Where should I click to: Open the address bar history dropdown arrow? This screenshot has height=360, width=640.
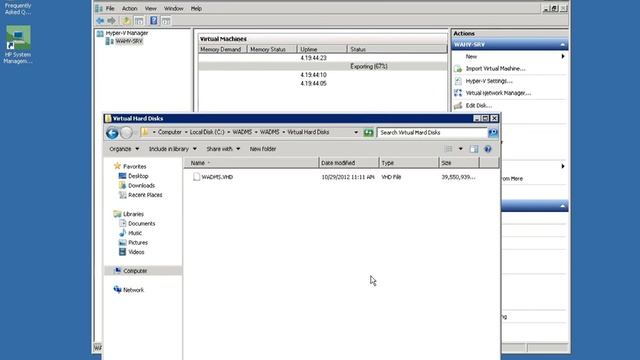tap(356, 133)
